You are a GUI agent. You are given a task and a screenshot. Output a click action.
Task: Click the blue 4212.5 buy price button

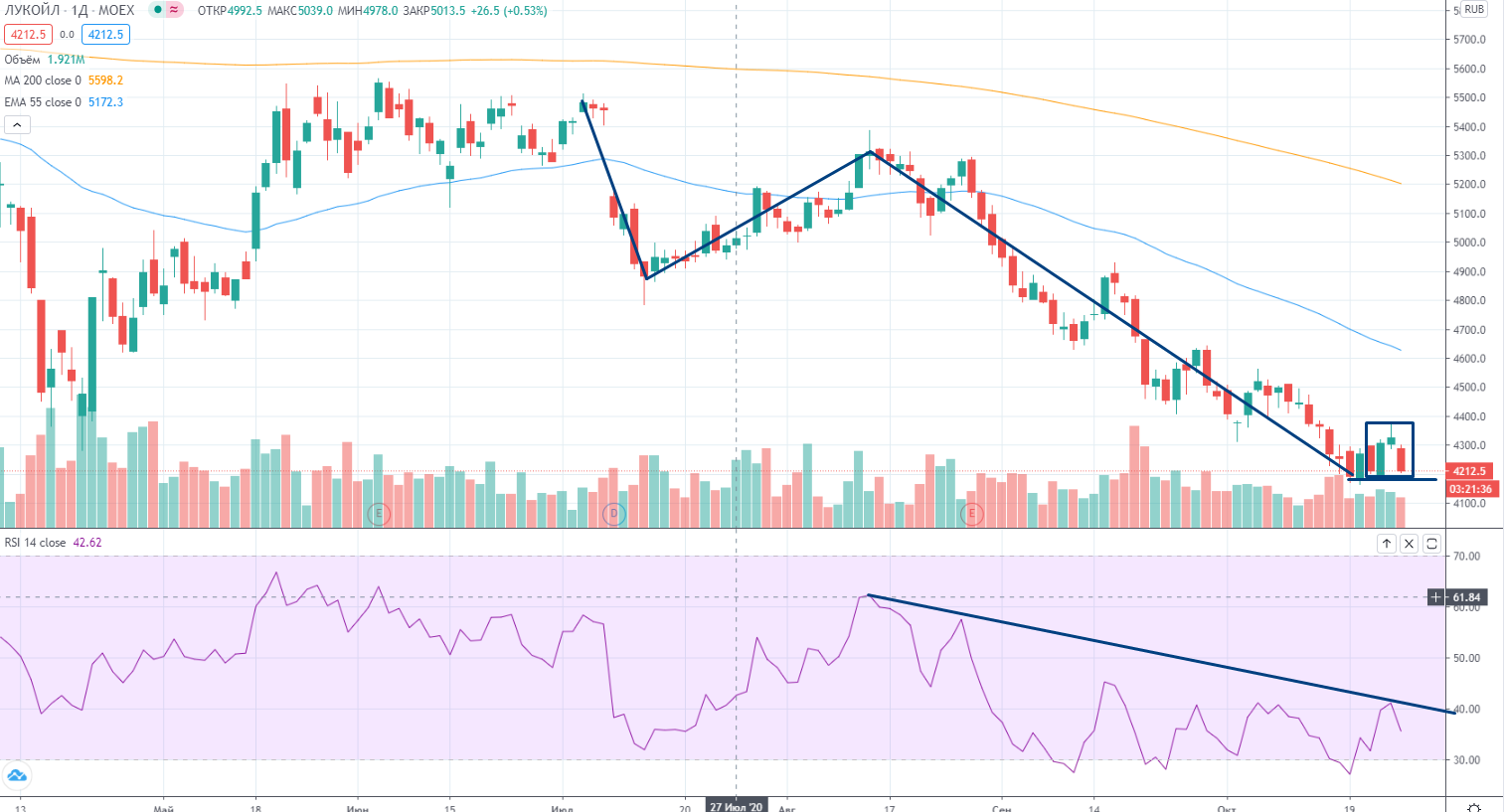[105, 35]
